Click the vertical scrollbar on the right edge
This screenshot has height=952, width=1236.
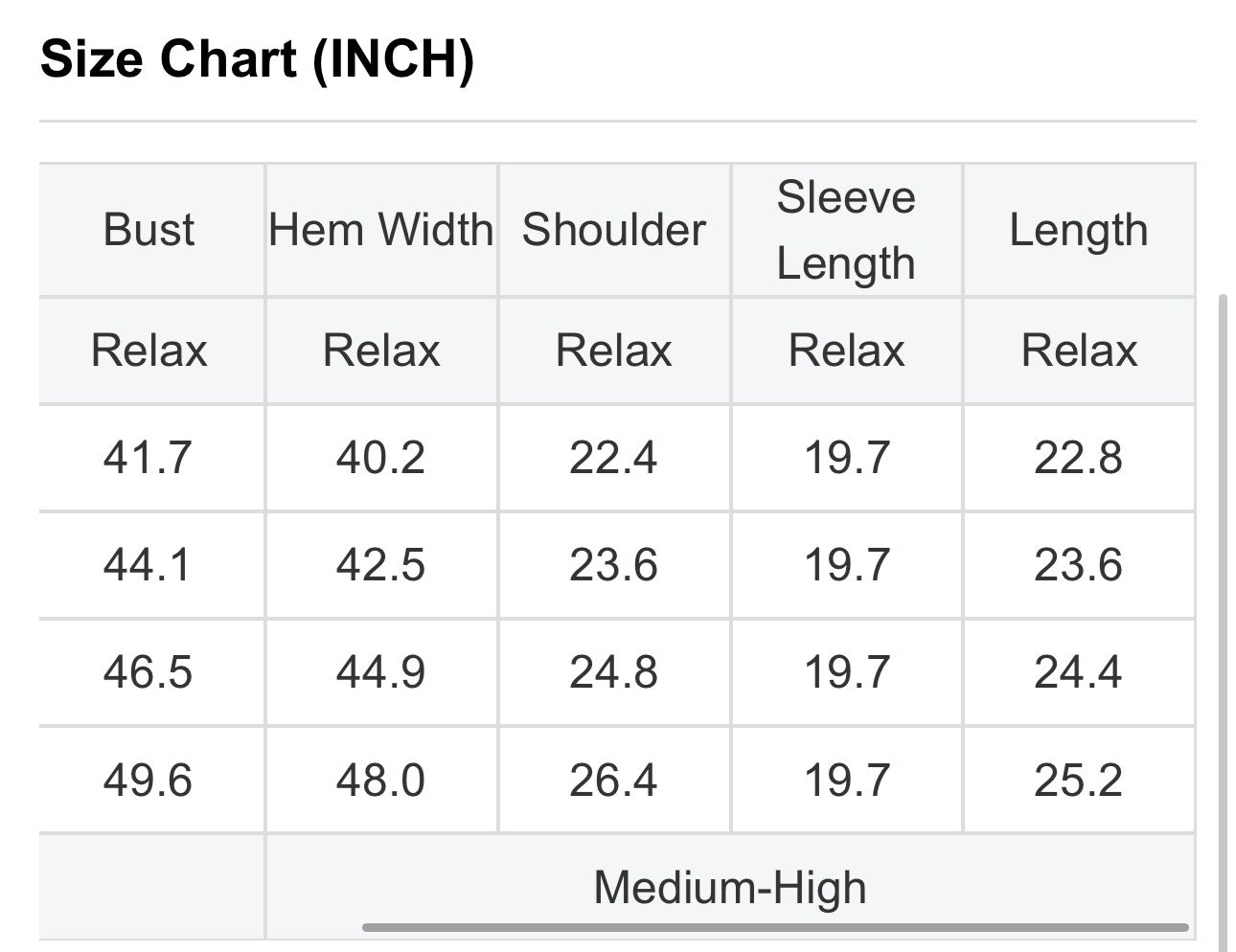pos(1222,623)
